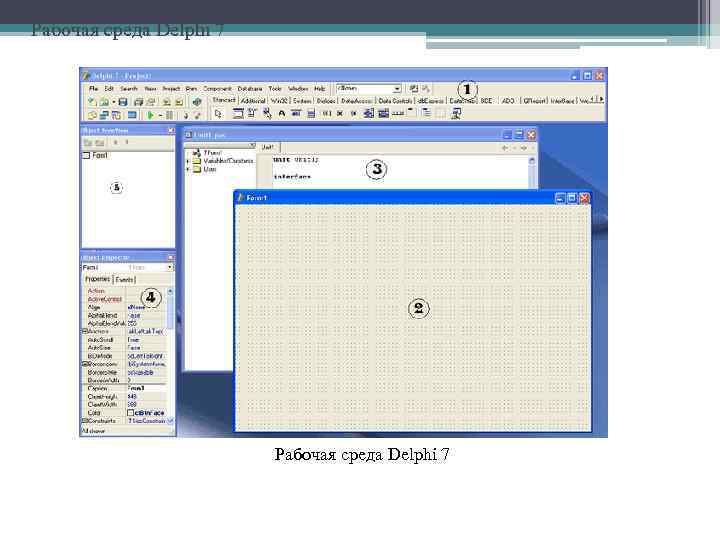Open the Help menu
Image resolution: width=720 pixels, height=540 pixels.
click(320, 88)
